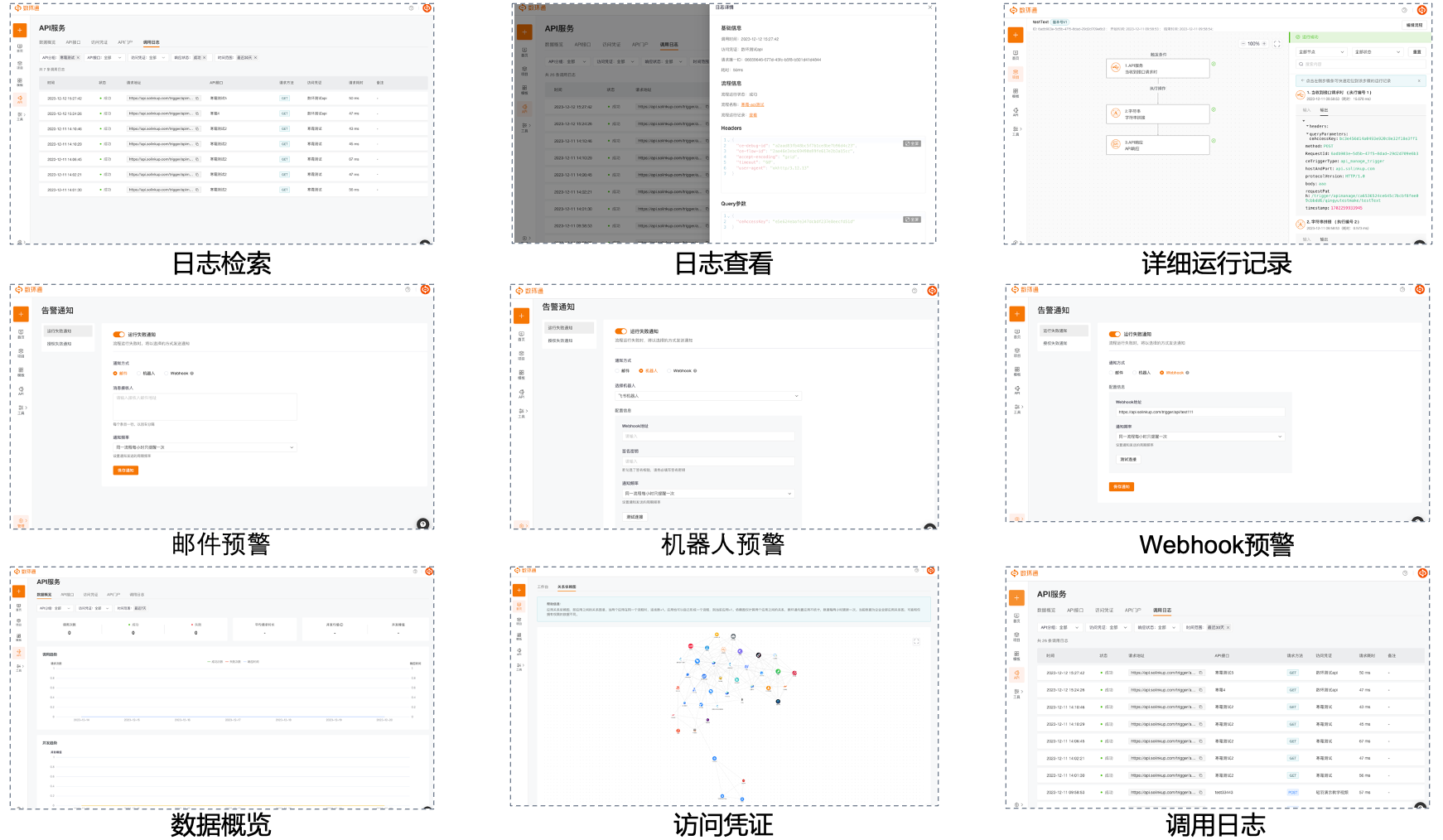Viewport: 1443px width, 840px height.
Task: Click 保存通知 button in 邮件预警 panel
Action: [125, 471]
